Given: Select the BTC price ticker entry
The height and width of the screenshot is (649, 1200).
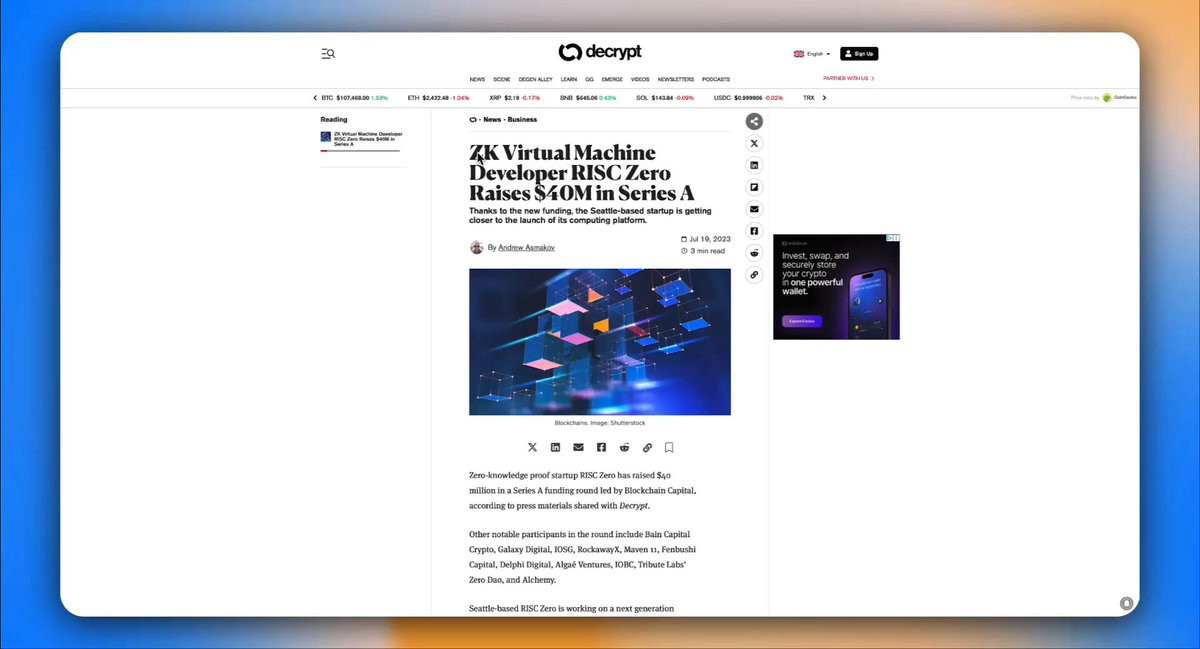Looking at the screenshot, I should point(354,98).
